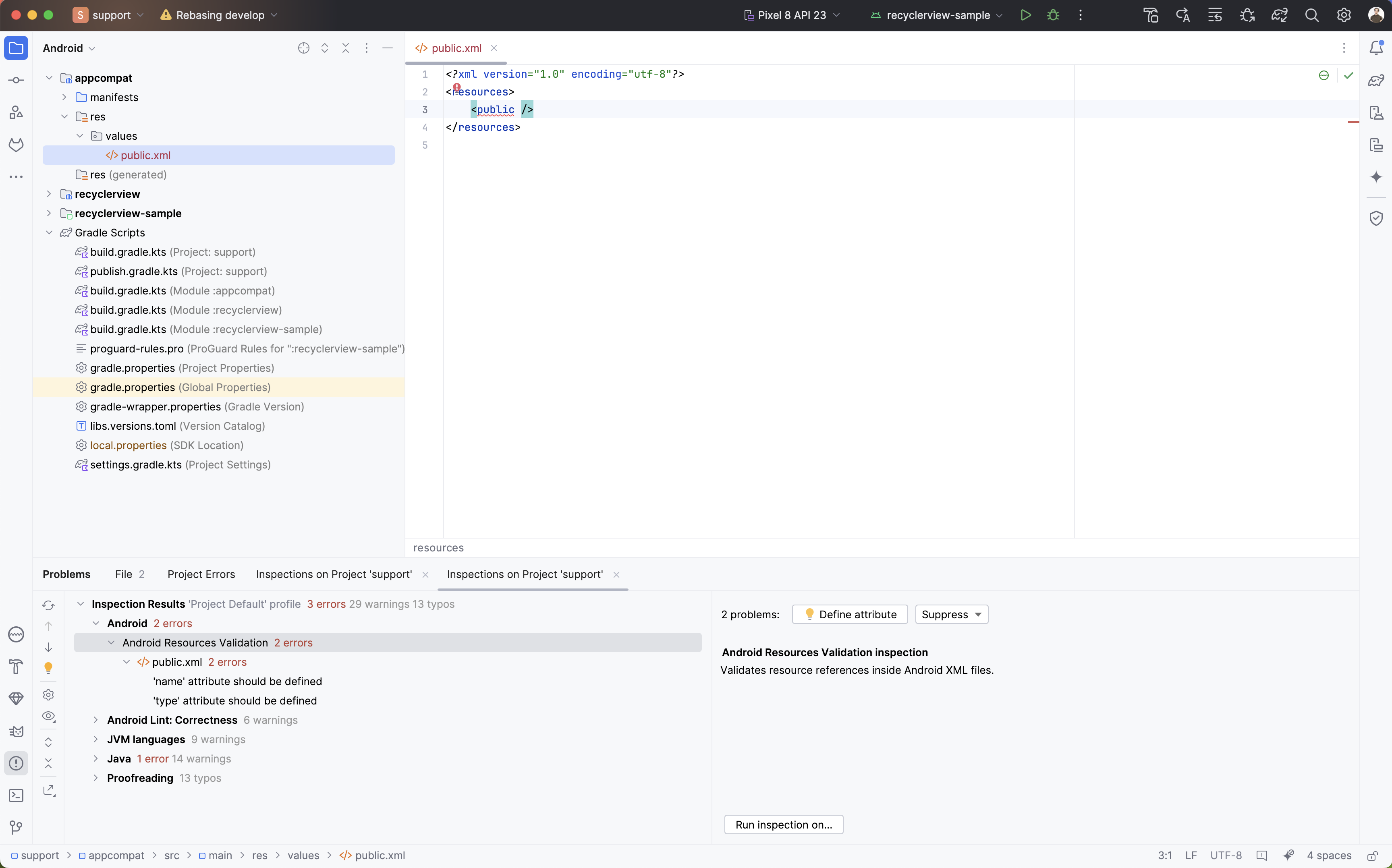Open the Suppress dropdown
This screenshot has width=1392, height=868.
[x=951, y=614]
